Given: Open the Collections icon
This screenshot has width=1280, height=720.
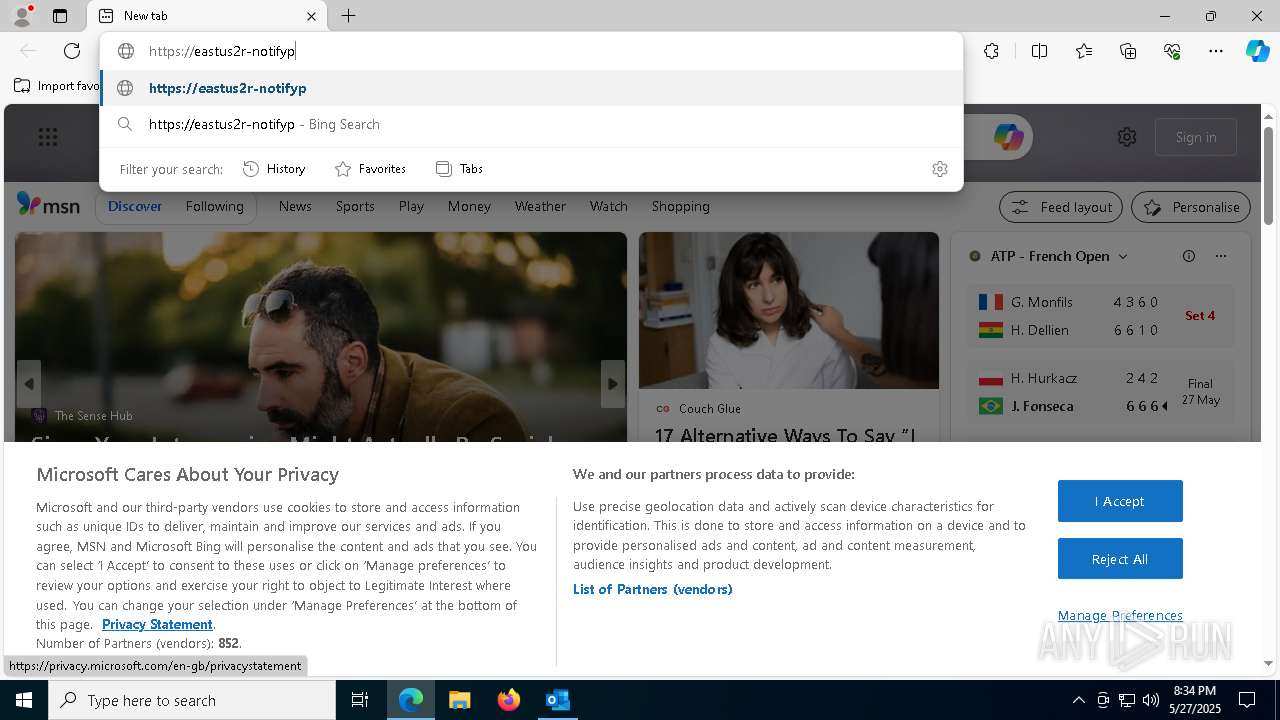Looking at the screenshot, I should [x=1128, y=51].
